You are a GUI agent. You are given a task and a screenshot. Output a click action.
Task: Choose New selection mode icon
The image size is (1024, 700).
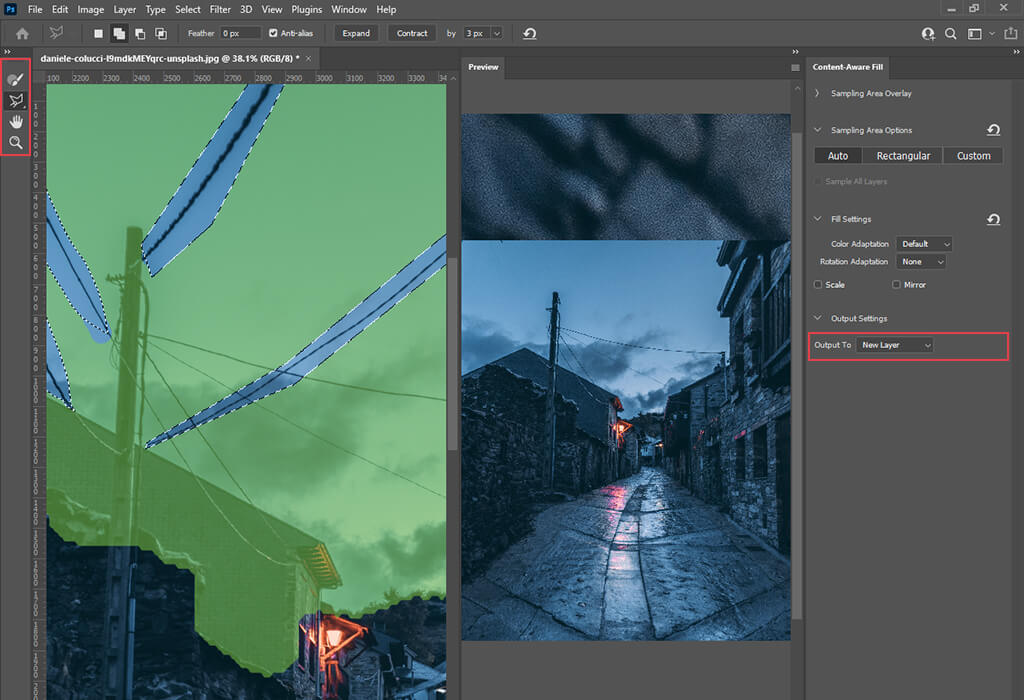click(x=98, y=33)
